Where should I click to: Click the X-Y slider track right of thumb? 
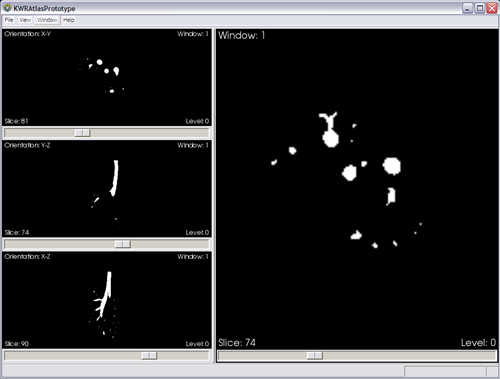coord(149,133)
